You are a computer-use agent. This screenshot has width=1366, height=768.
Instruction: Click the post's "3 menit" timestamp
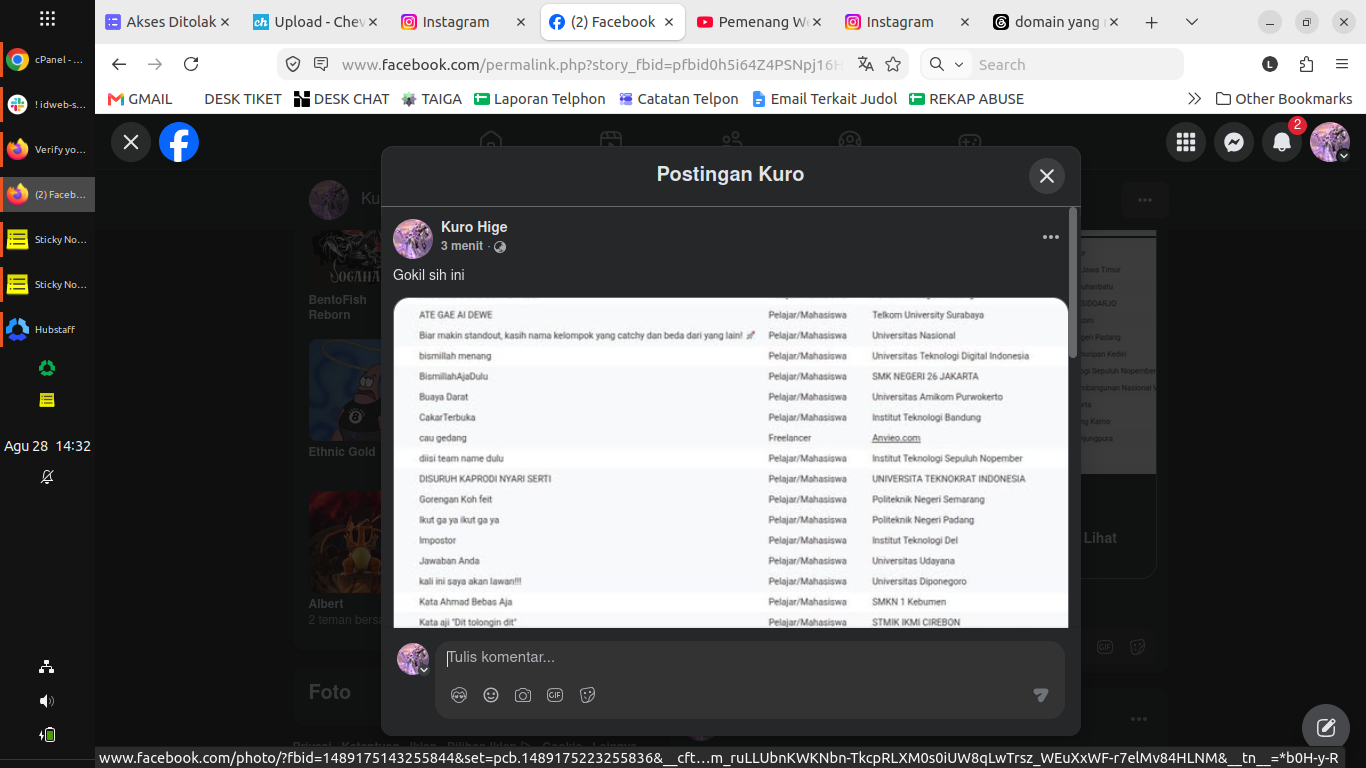462,246
